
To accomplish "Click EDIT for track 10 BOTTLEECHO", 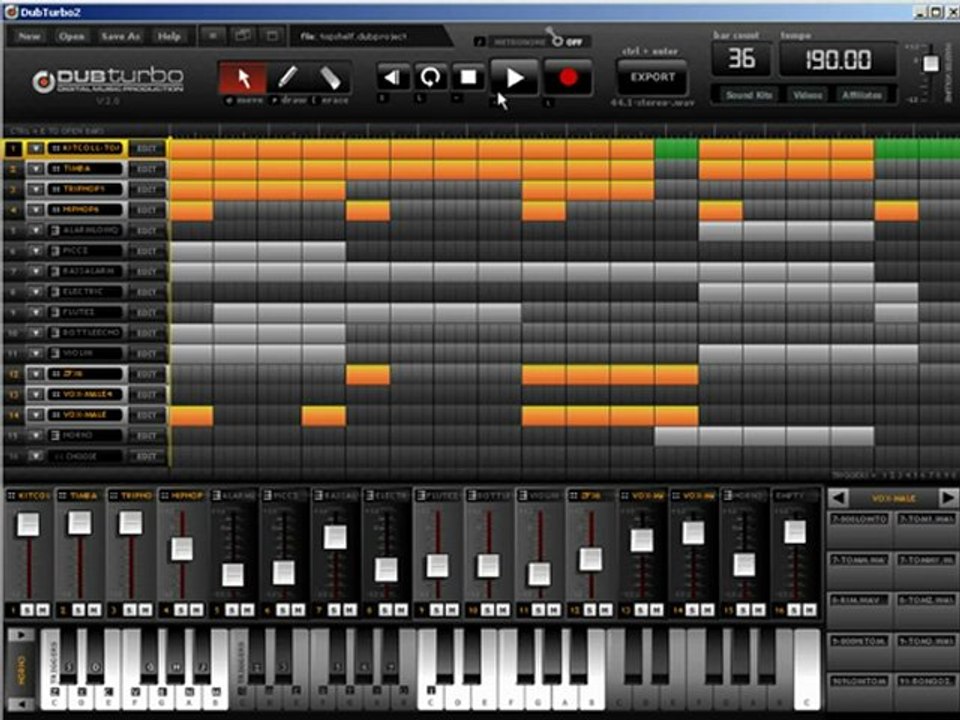I will coord(147,333).
